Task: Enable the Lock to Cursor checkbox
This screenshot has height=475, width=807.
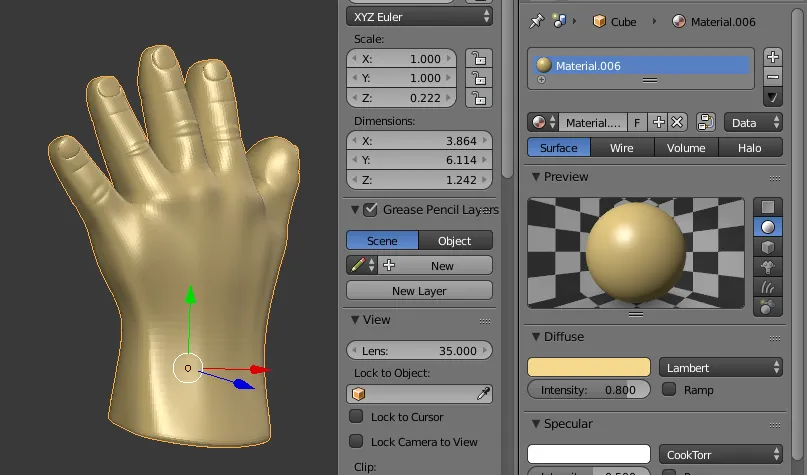Action: point(356,417)
